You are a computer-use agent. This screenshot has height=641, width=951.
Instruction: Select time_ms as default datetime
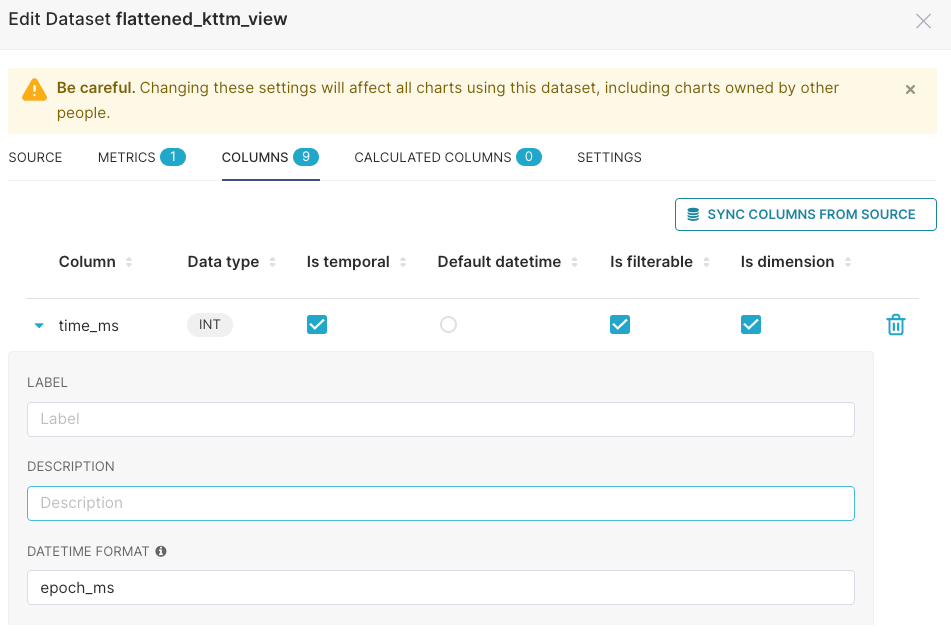(x=448, y=324)
